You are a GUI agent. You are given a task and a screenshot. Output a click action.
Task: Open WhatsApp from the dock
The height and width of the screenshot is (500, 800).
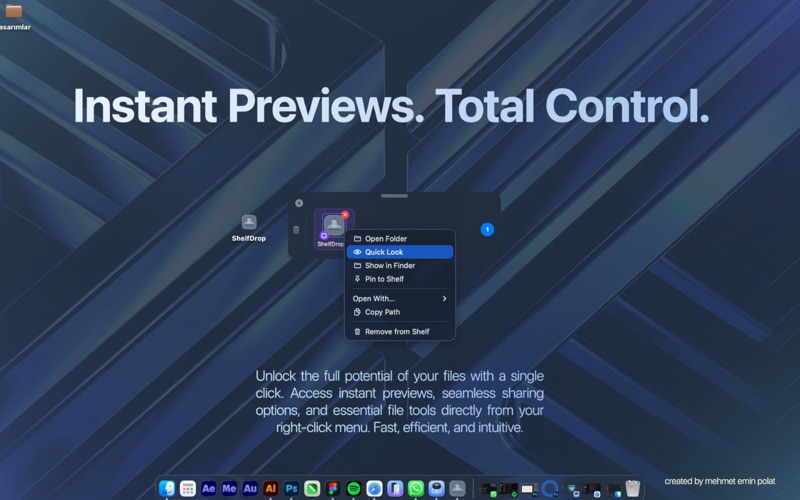[416, 488]
